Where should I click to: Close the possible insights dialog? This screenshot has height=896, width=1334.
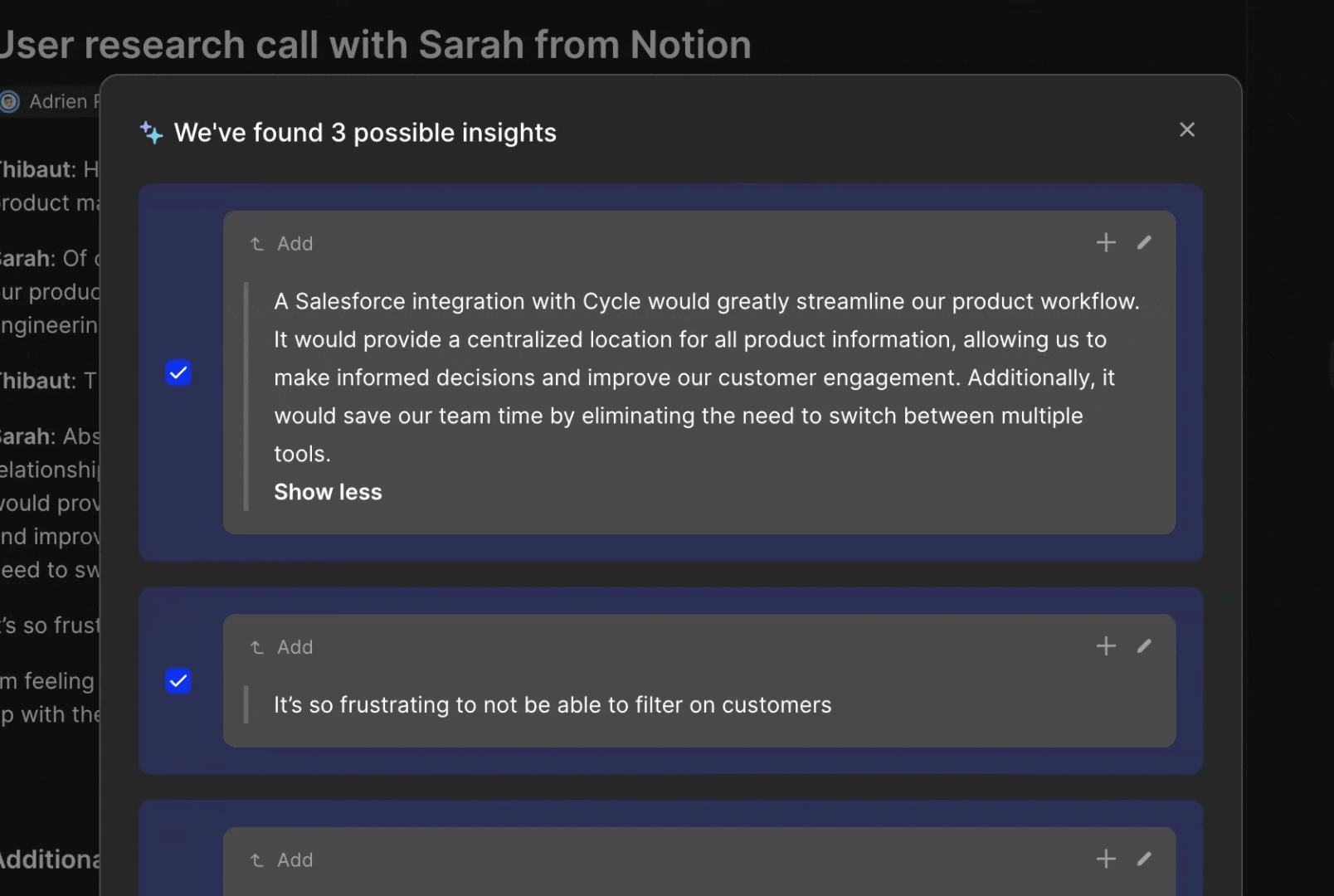(1187, 129)
